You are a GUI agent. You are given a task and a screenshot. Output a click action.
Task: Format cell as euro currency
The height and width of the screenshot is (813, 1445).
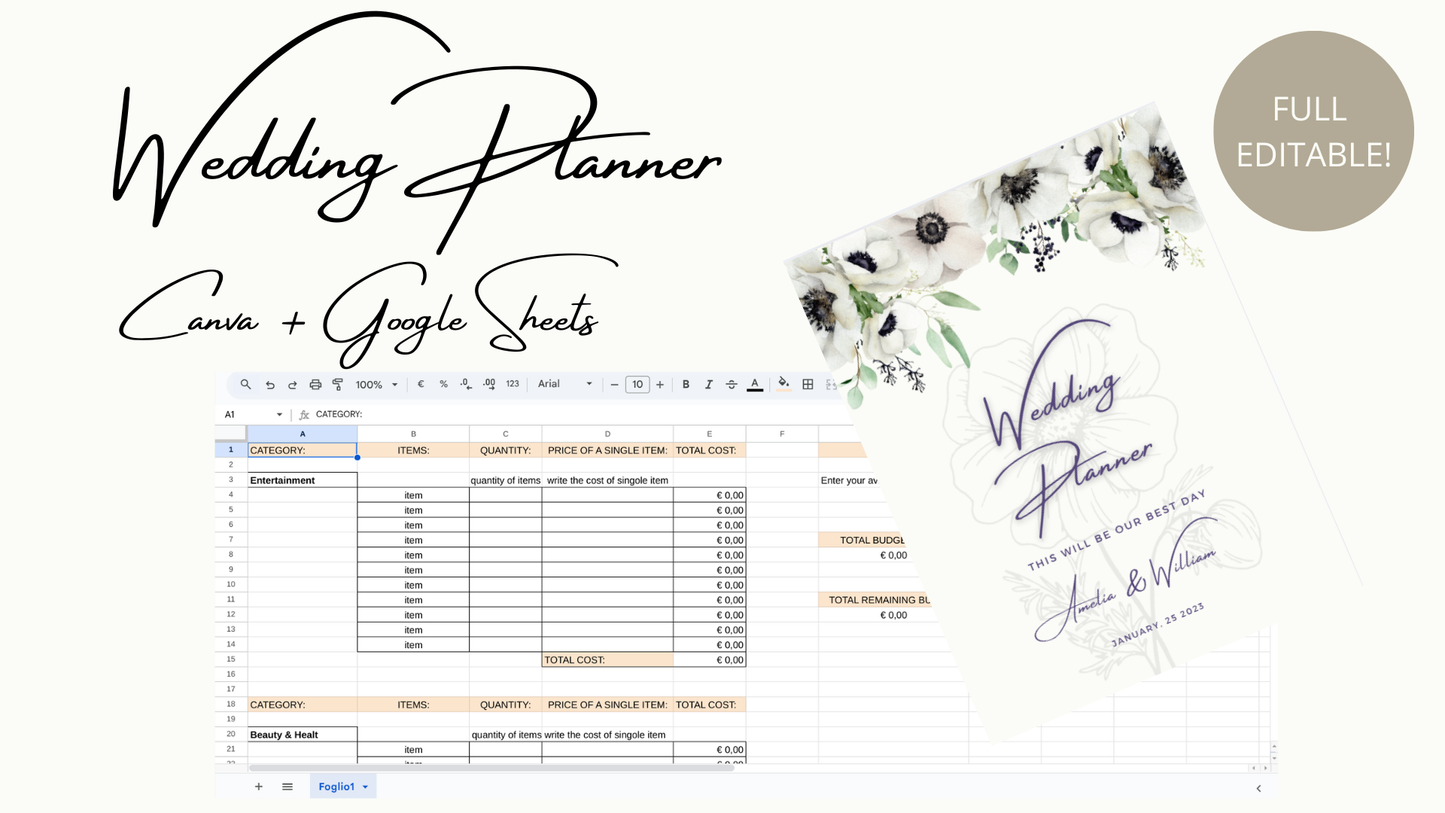pyautogui.click(x=420, y=384)
